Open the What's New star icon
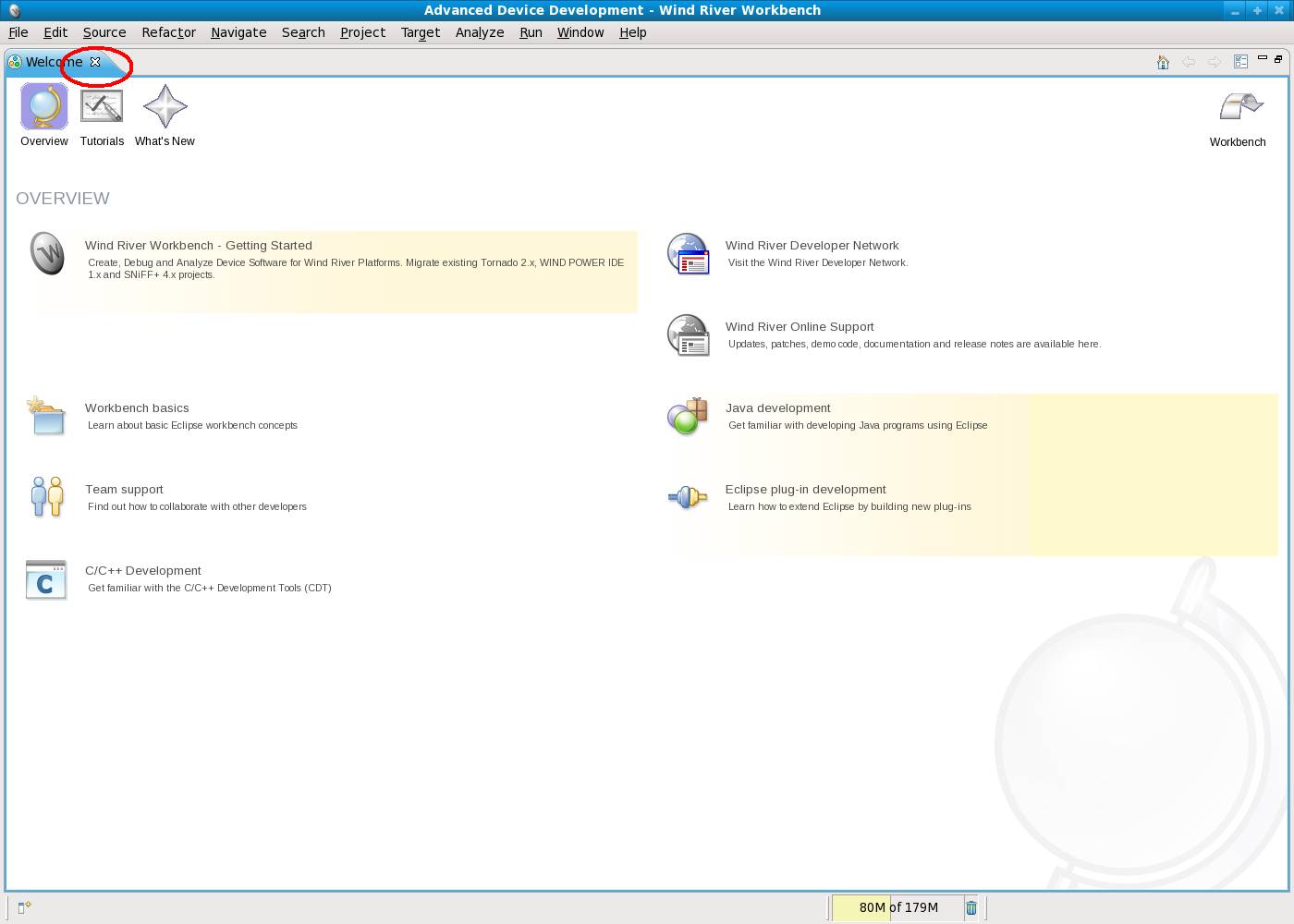1294x924 pixels. 165,106
